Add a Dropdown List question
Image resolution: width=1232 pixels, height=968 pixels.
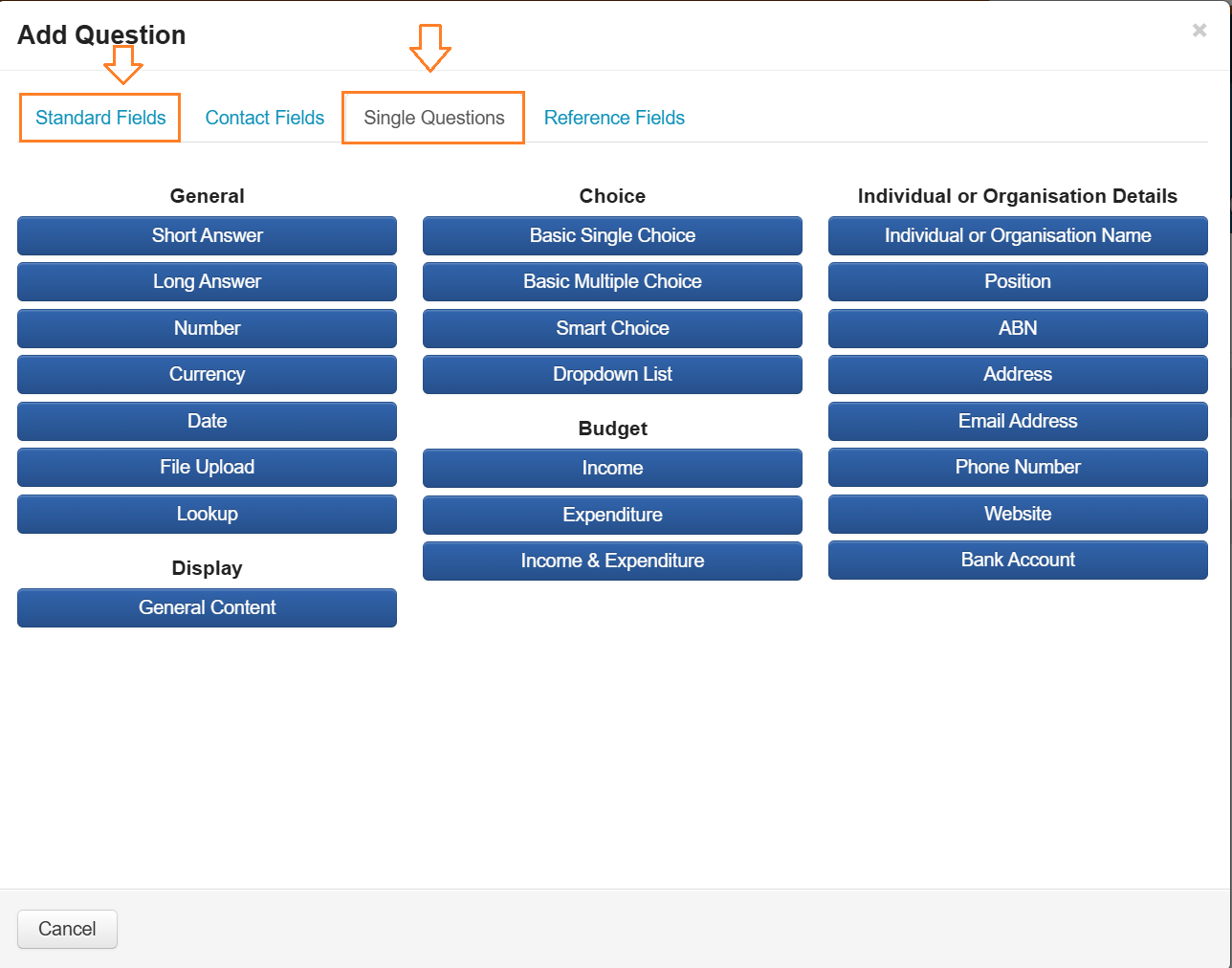coord(612,375)
